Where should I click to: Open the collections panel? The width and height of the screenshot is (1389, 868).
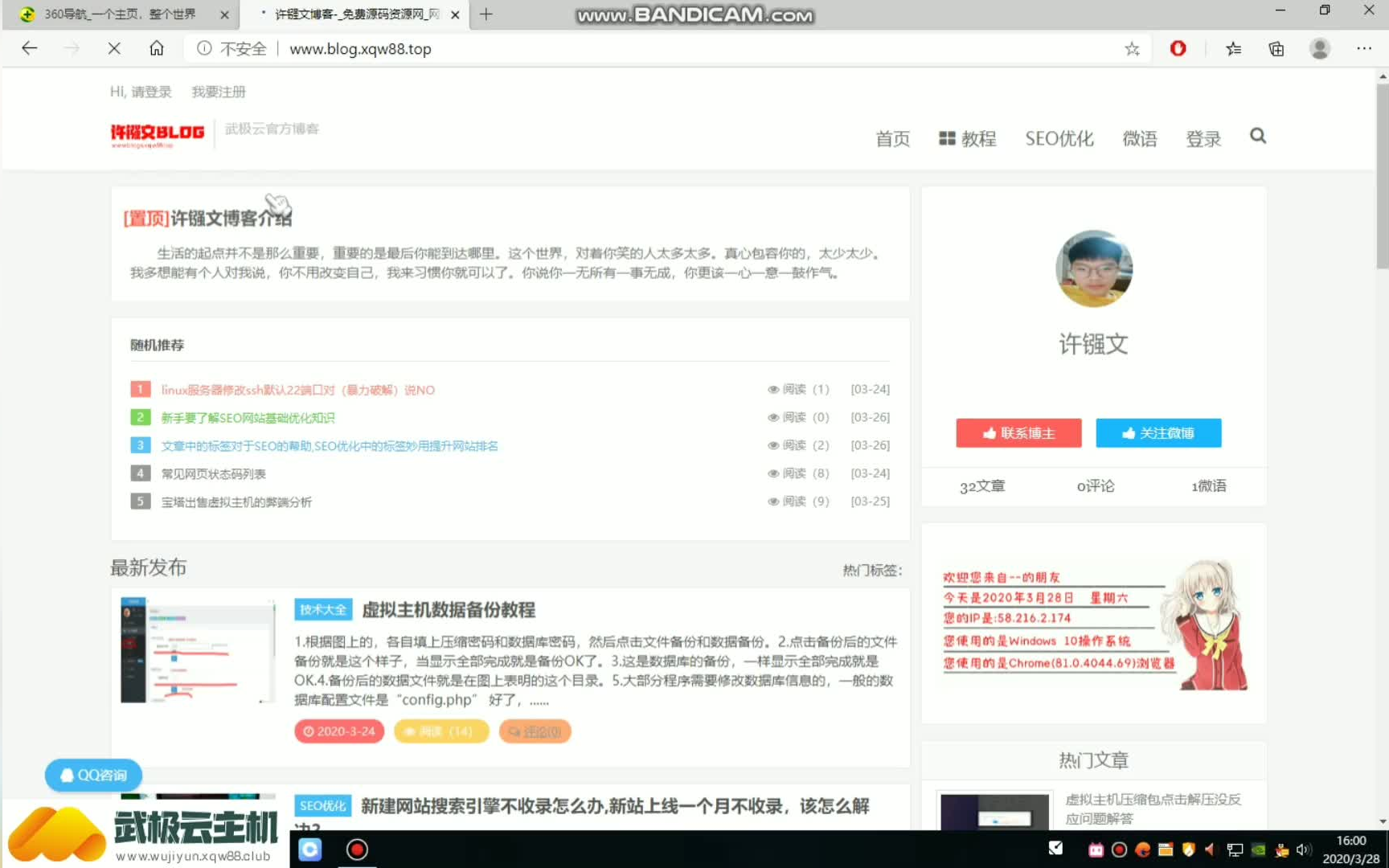click(x=1276, y=49)
